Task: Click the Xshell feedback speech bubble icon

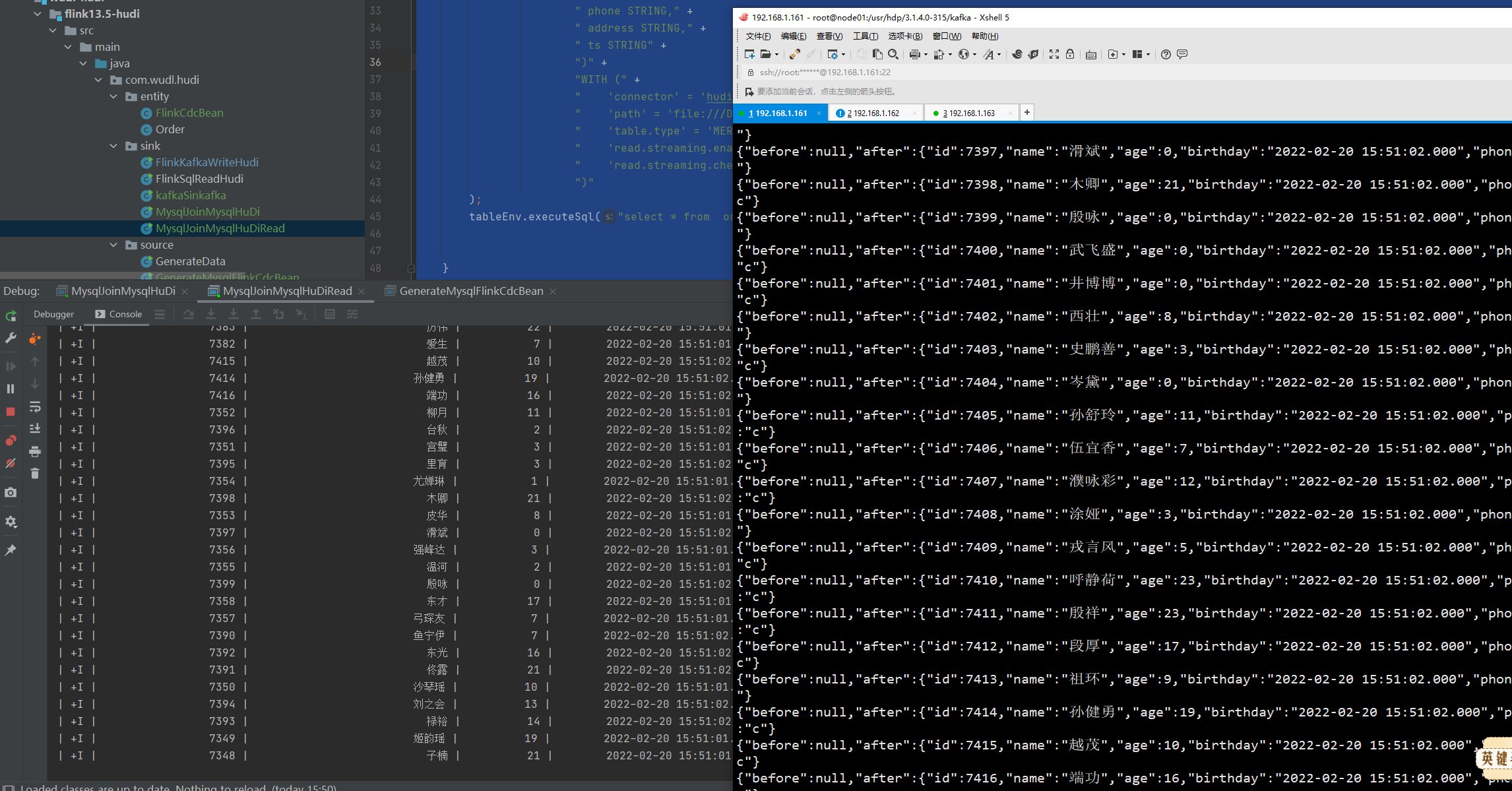Action: point(1182,54)
